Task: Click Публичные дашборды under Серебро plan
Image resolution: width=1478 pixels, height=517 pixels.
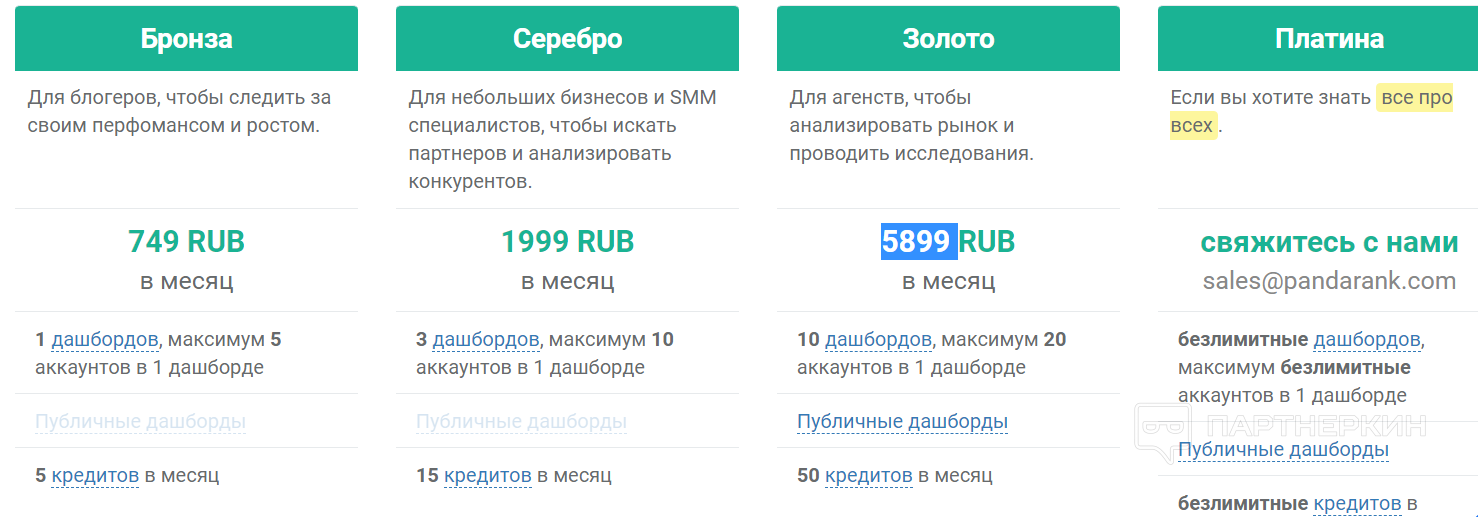Action: pyautogui.click(x=521, y=422)
